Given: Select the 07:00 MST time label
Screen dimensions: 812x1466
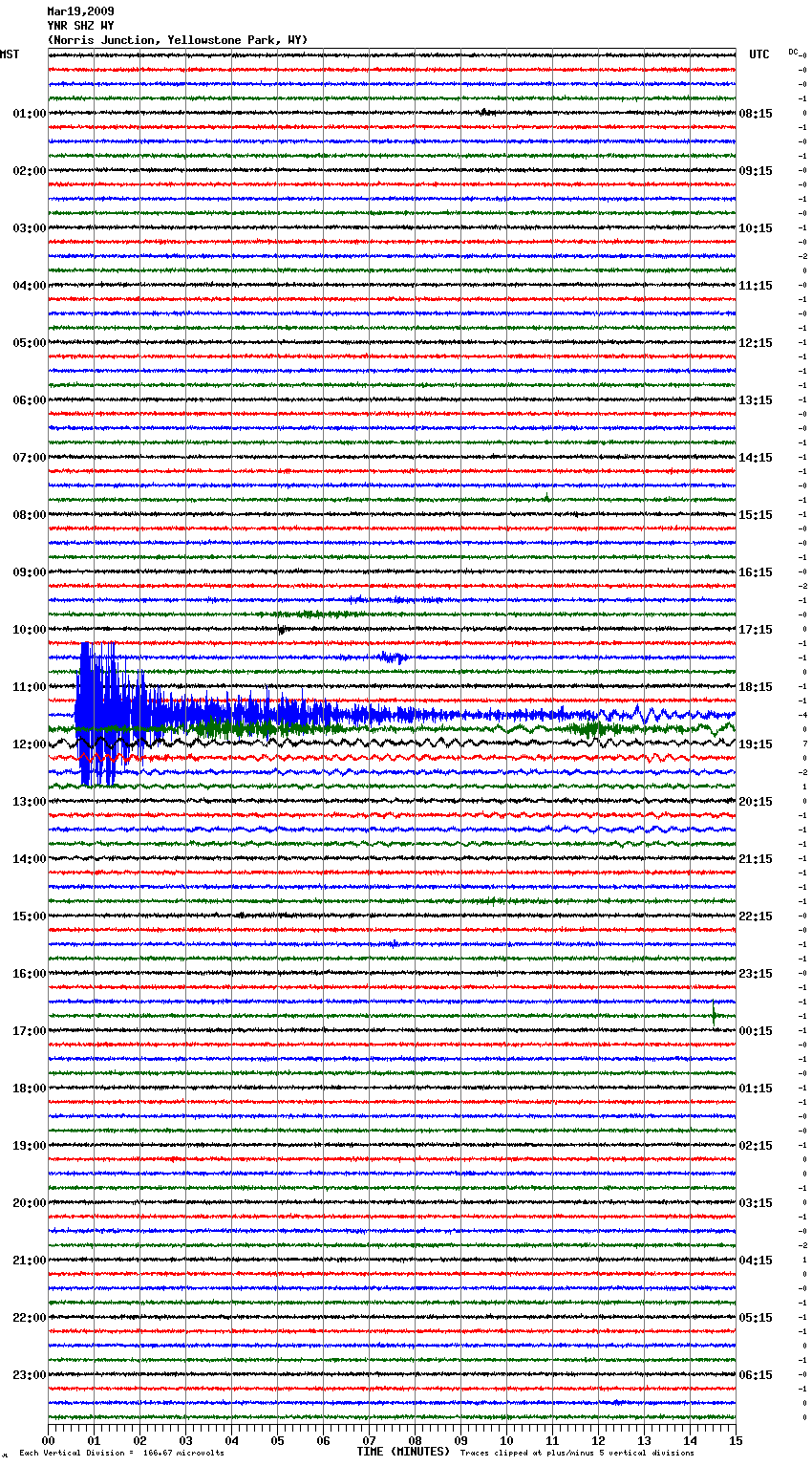Looking at the screenshot, I should tap(30, 458).
